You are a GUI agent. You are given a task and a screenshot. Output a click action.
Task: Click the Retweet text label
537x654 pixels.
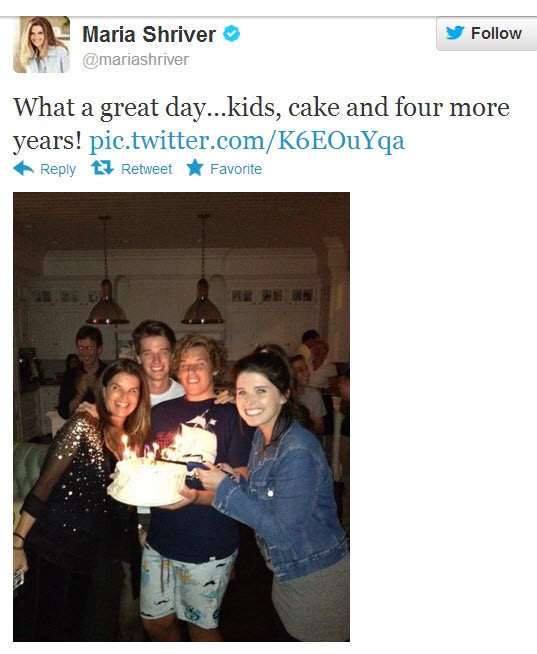point(146,169)
